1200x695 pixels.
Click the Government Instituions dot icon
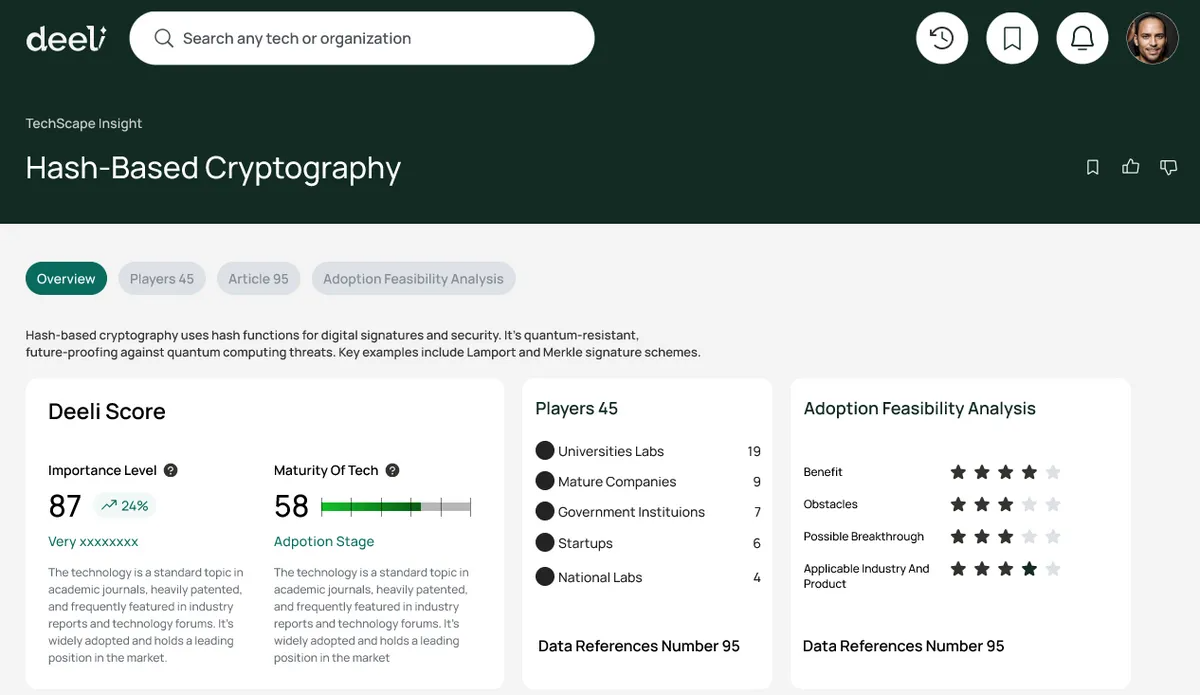coord(545,511)
